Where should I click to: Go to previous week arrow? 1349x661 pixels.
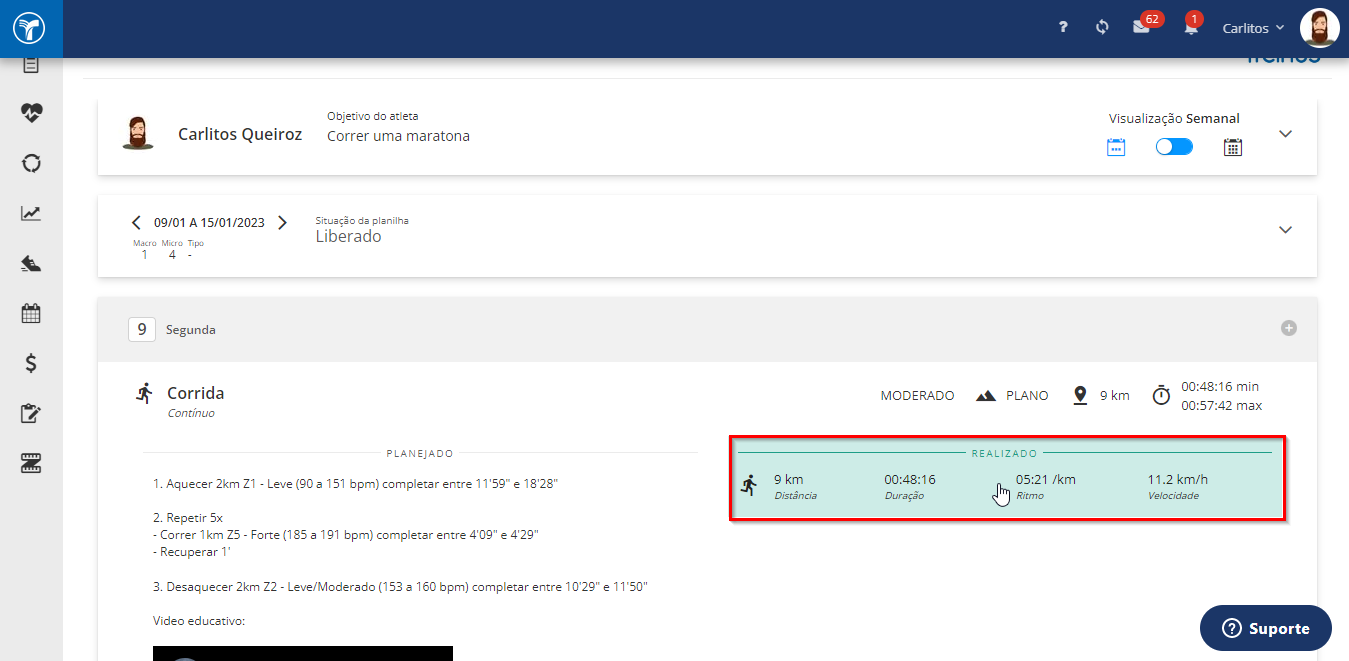pos(136,222)
